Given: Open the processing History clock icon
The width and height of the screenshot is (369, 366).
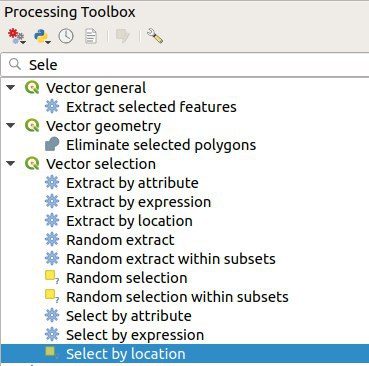Looking at the screenshot, I should coord(66,36).
